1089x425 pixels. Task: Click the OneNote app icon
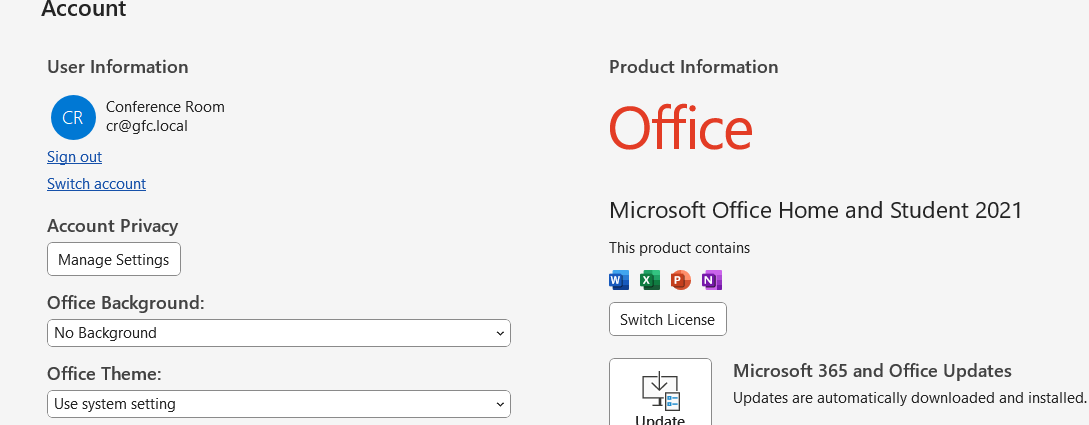[712, 280]
